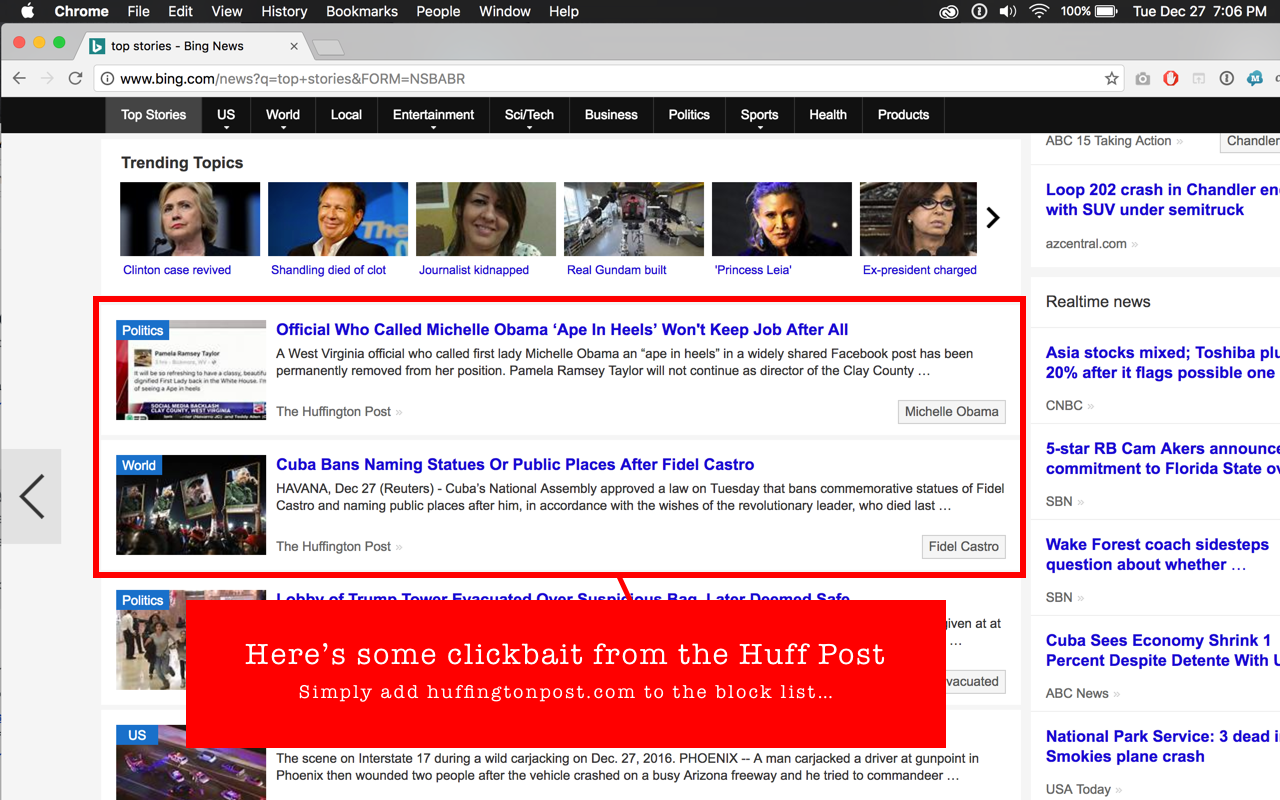
Task: Open the Apple menu
Action: coord(27,11)
